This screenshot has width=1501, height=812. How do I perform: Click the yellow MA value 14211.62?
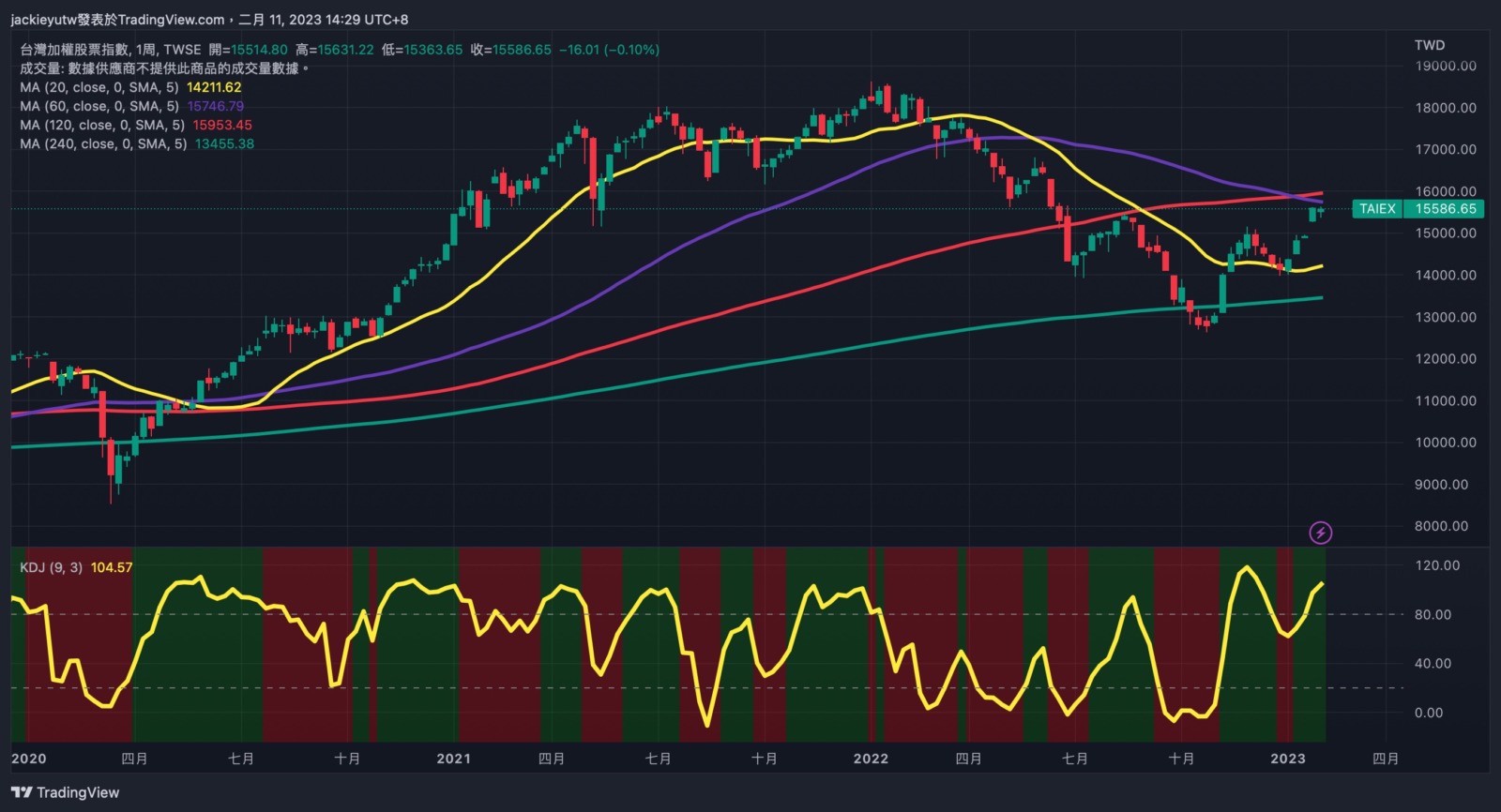[x=214, y=87]
